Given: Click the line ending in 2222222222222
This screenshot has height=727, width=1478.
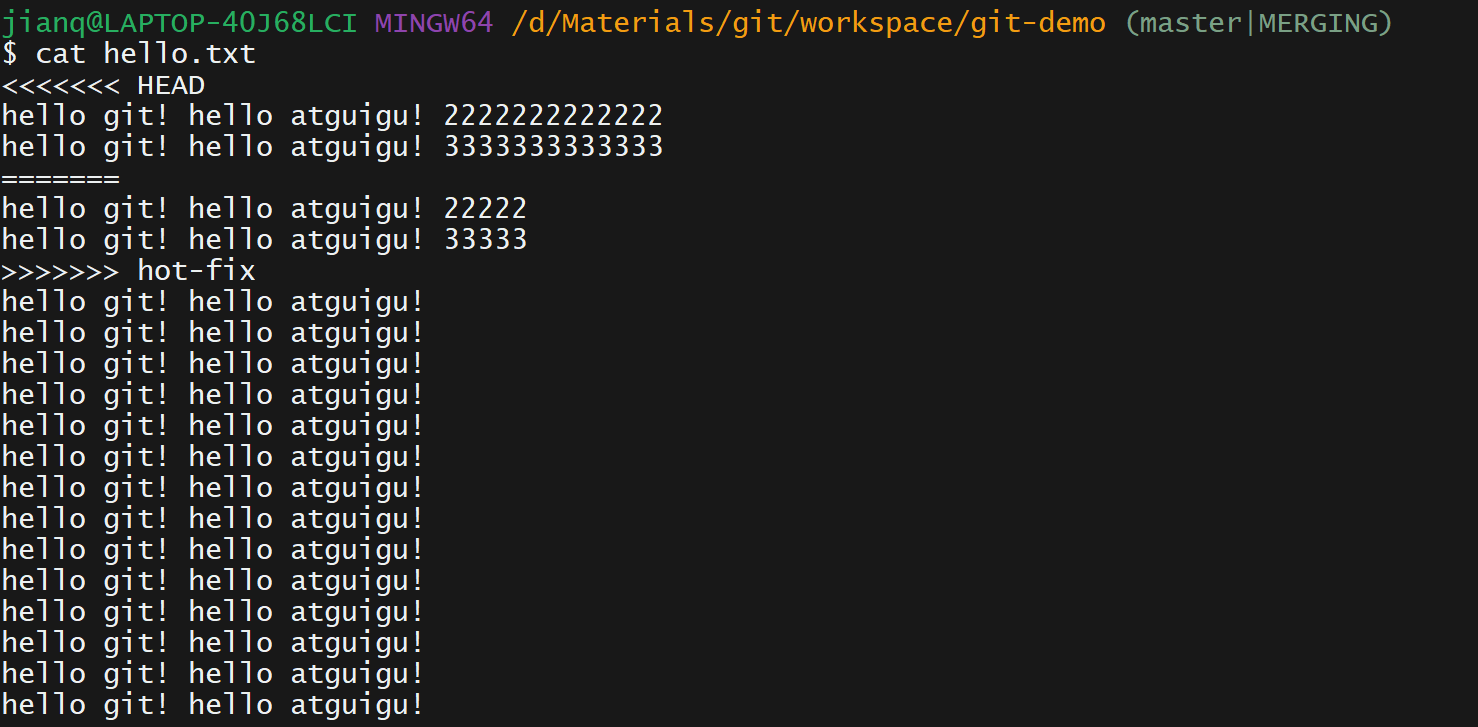Looking at the screenshot, I should point(332,116).
